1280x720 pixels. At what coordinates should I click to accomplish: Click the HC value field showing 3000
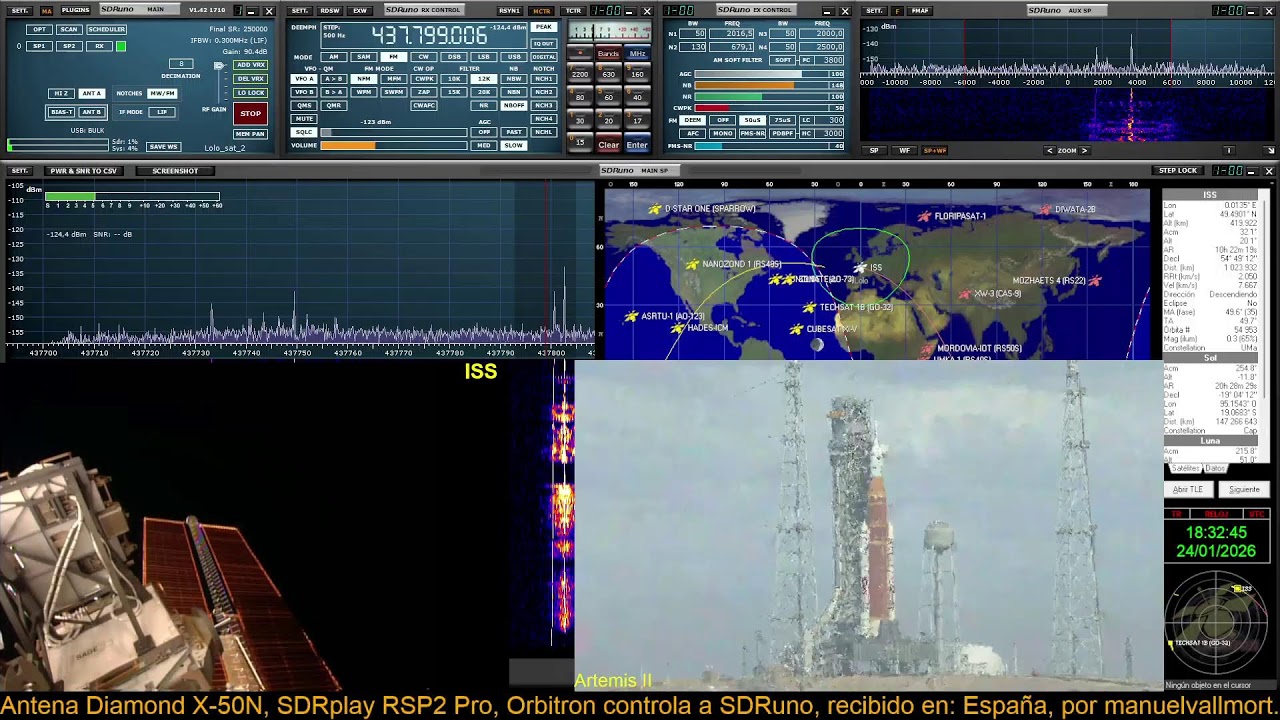click(x=829, y=133)
